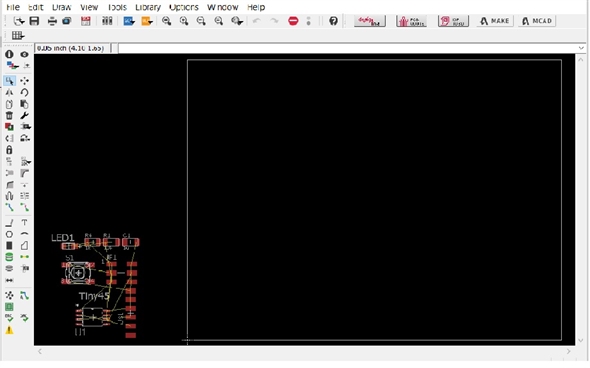
Task: Open the Options menu
Action: tap(184, 7)
